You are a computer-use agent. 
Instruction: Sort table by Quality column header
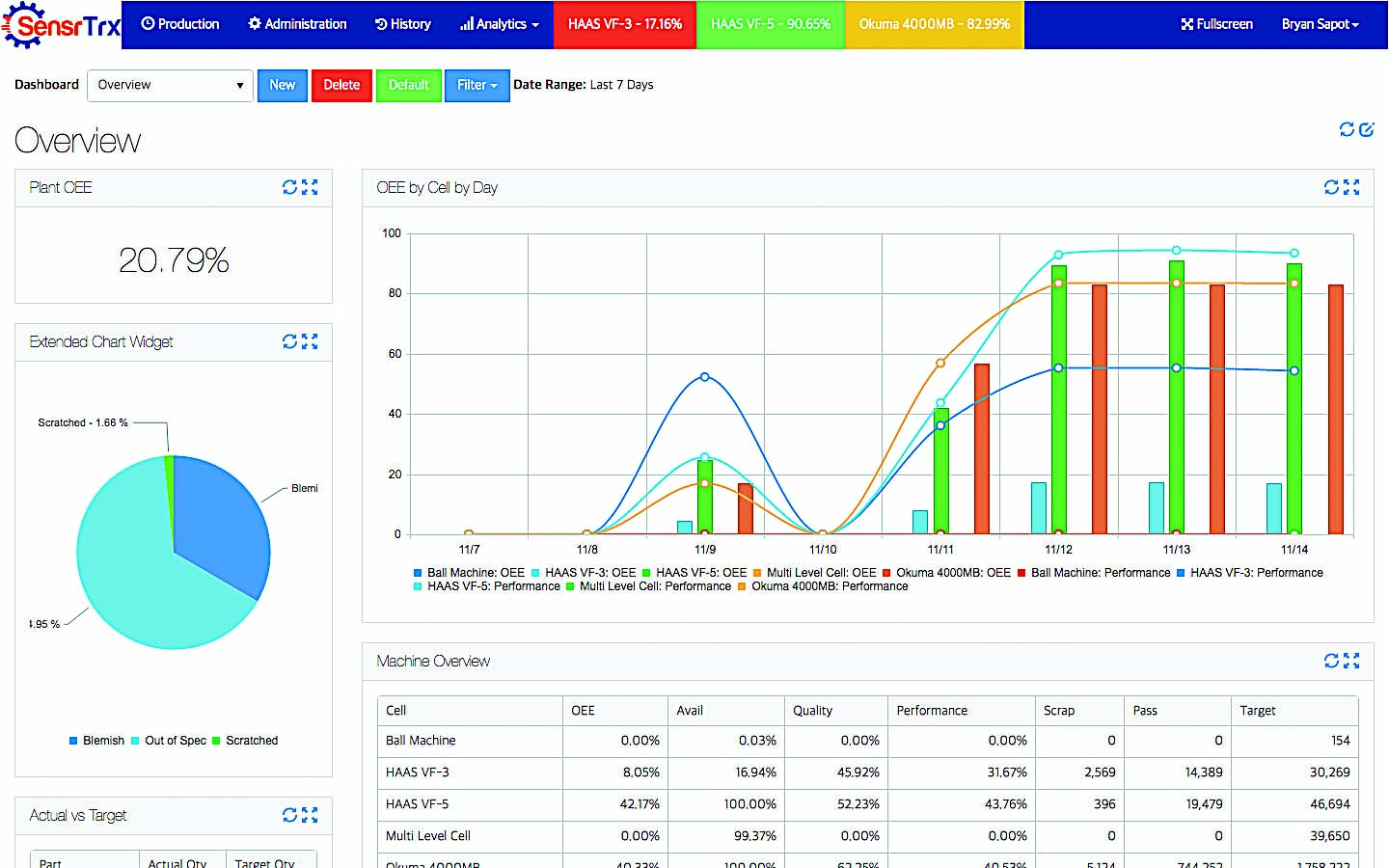pyautogui.click(x=835, y=711)
